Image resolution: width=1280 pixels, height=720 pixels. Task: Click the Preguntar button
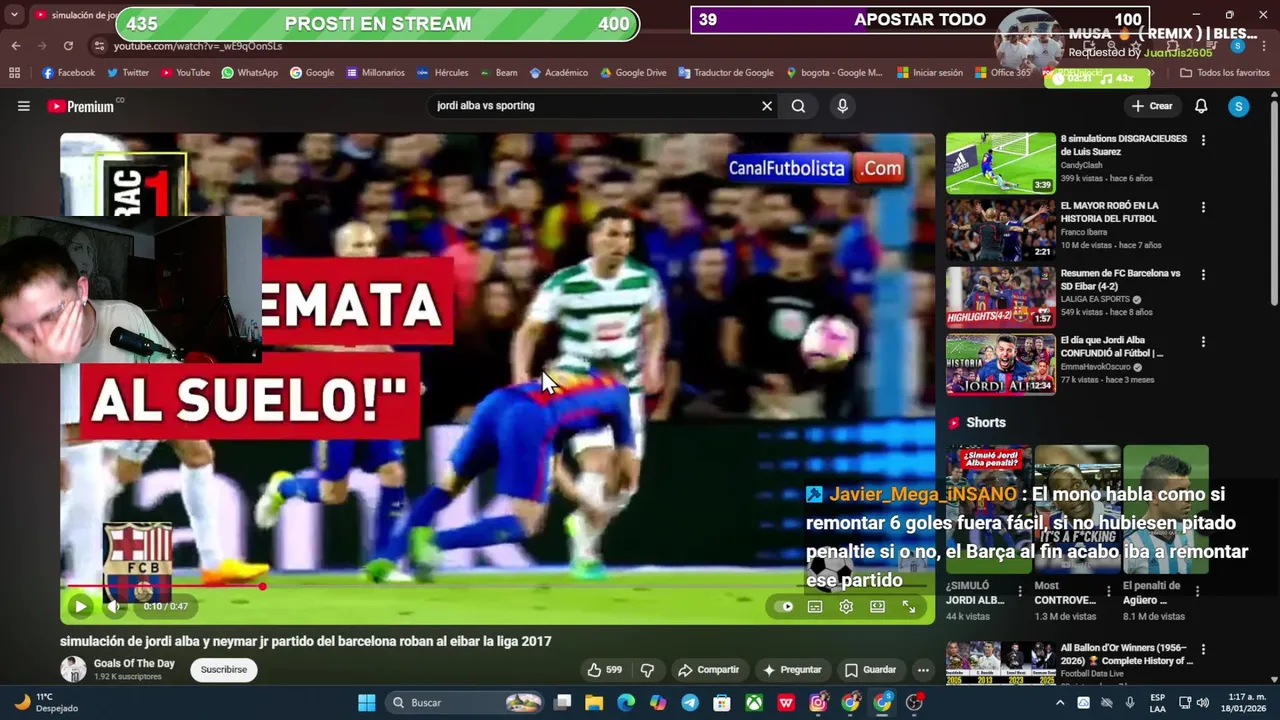[791, 670]
